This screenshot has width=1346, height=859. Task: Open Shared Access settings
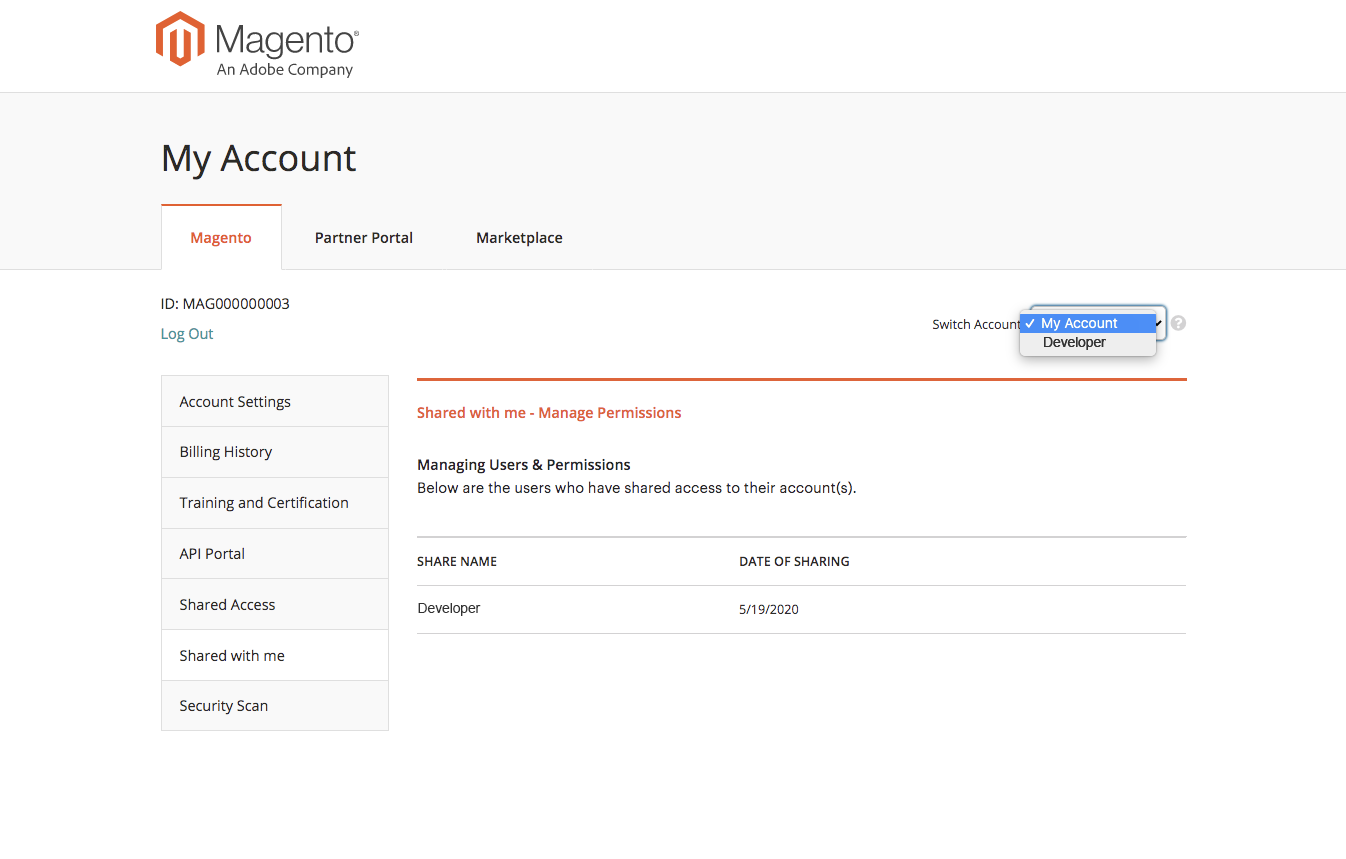(x=275, y=605)
